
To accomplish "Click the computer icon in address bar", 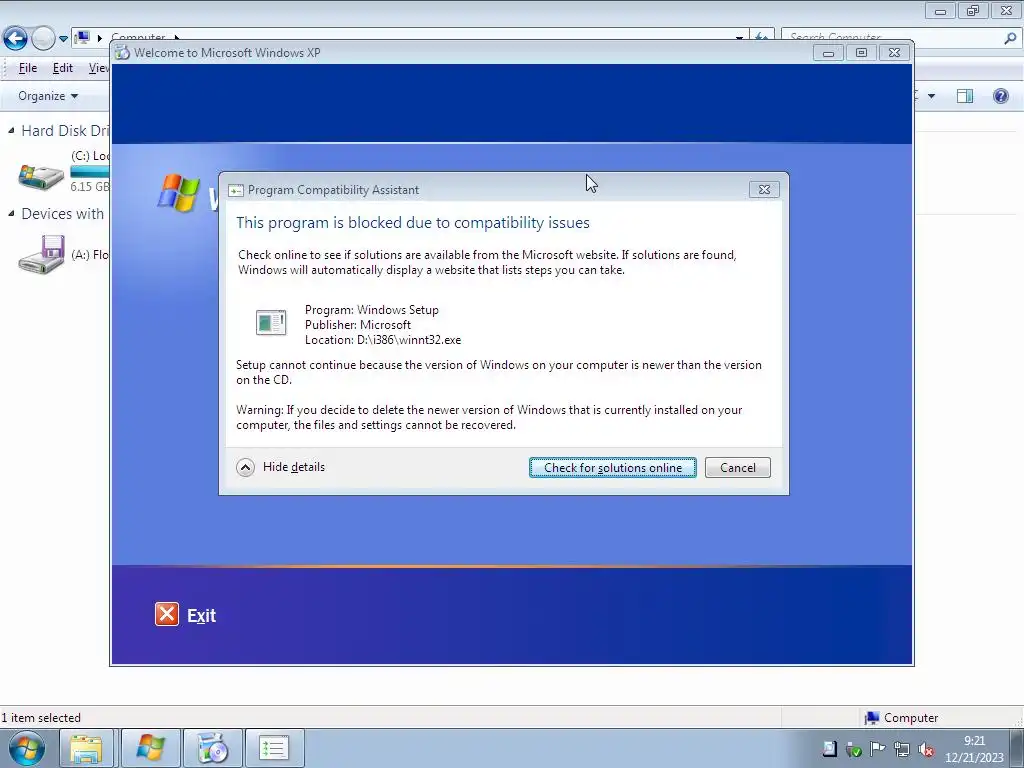I will pyautogui.click(x=82, y=37).
